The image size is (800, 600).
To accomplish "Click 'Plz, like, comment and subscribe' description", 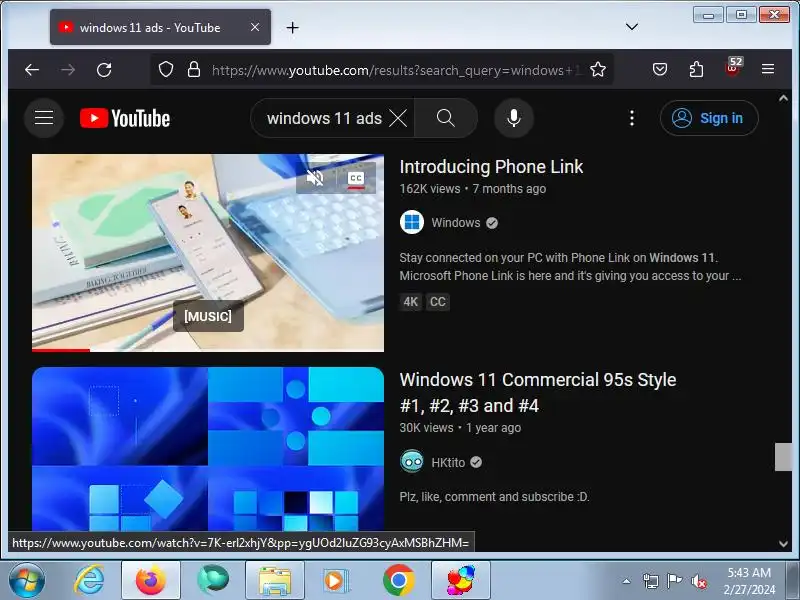I will [x=494, y=496].
